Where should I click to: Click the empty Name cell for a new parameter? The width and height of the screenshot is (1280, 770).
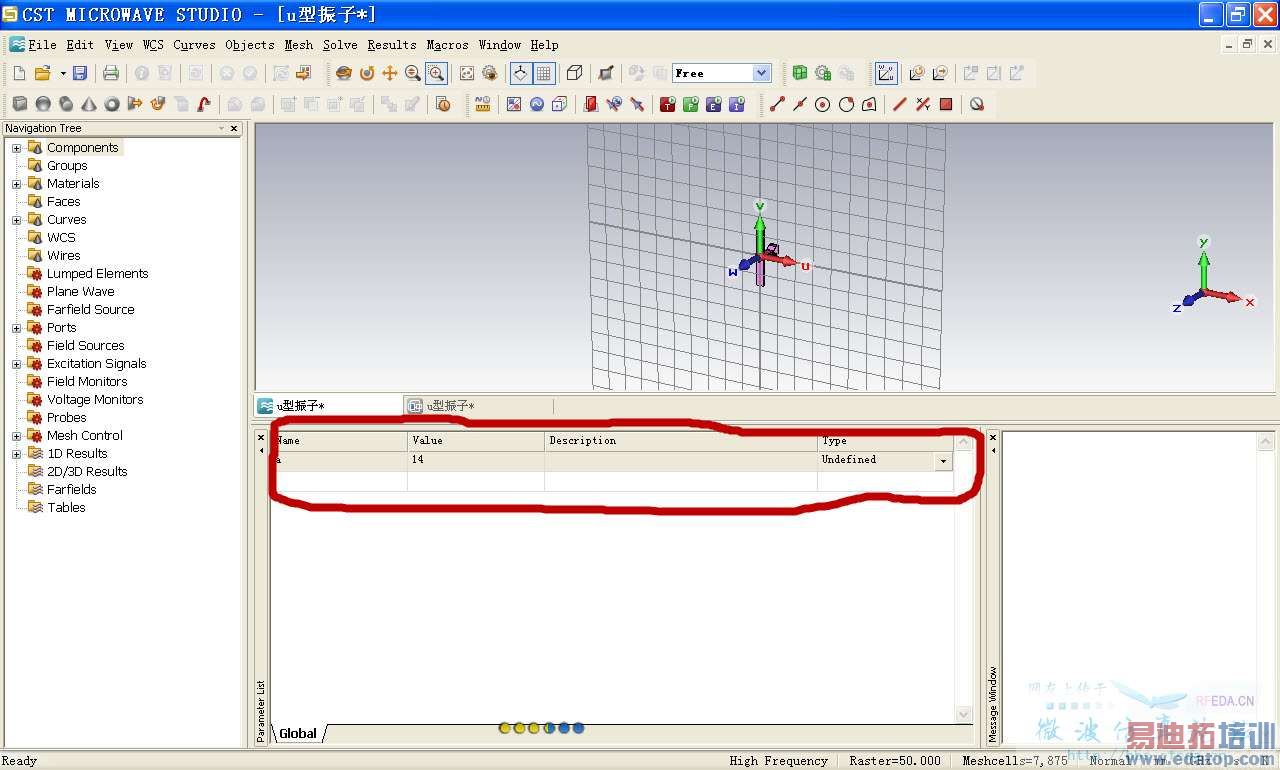coord(340,481)
